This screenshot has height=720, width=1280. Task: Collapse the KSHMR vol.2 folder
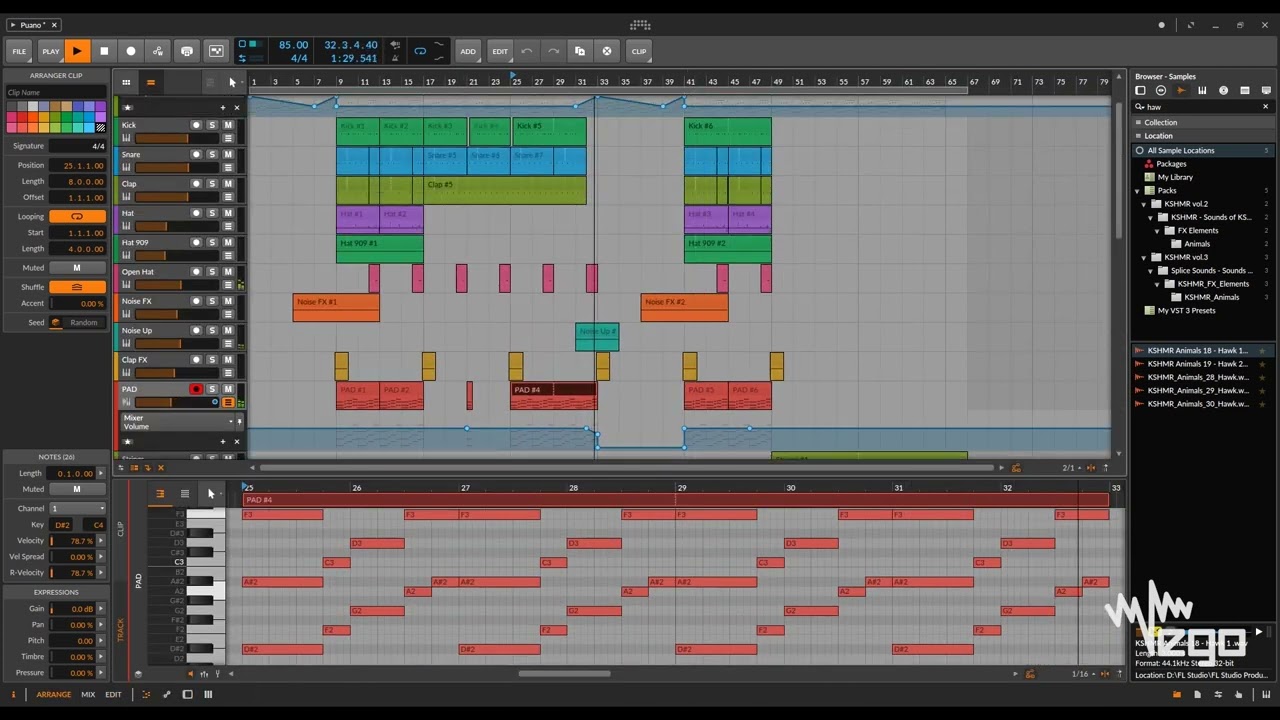click(x=1145, y=204)
